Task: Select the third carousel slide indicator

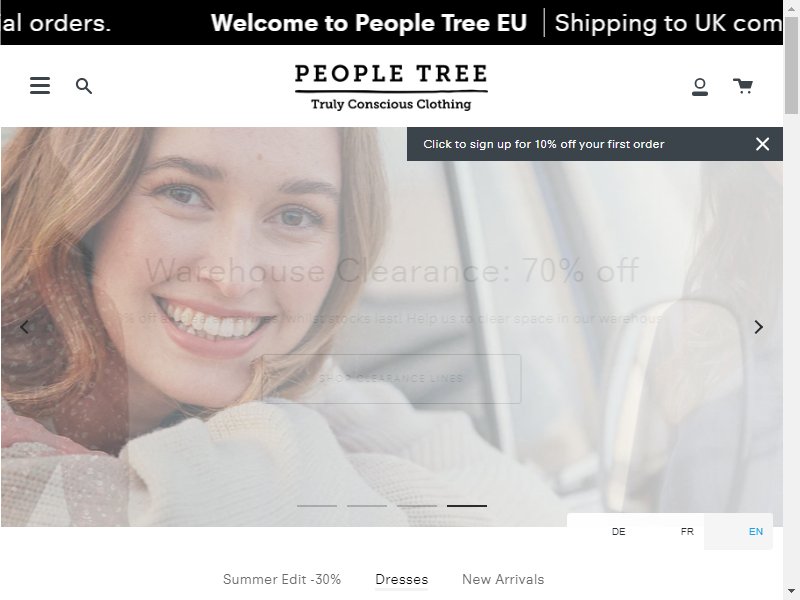Action: click(x=417, y=506)
